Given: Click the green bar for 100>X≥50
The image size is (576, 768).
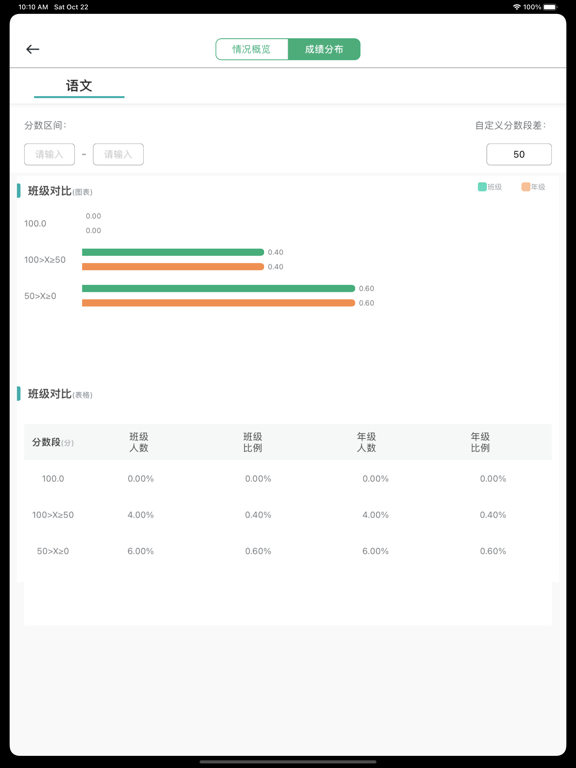Looking at the screenshot, I should coord(173,252).
